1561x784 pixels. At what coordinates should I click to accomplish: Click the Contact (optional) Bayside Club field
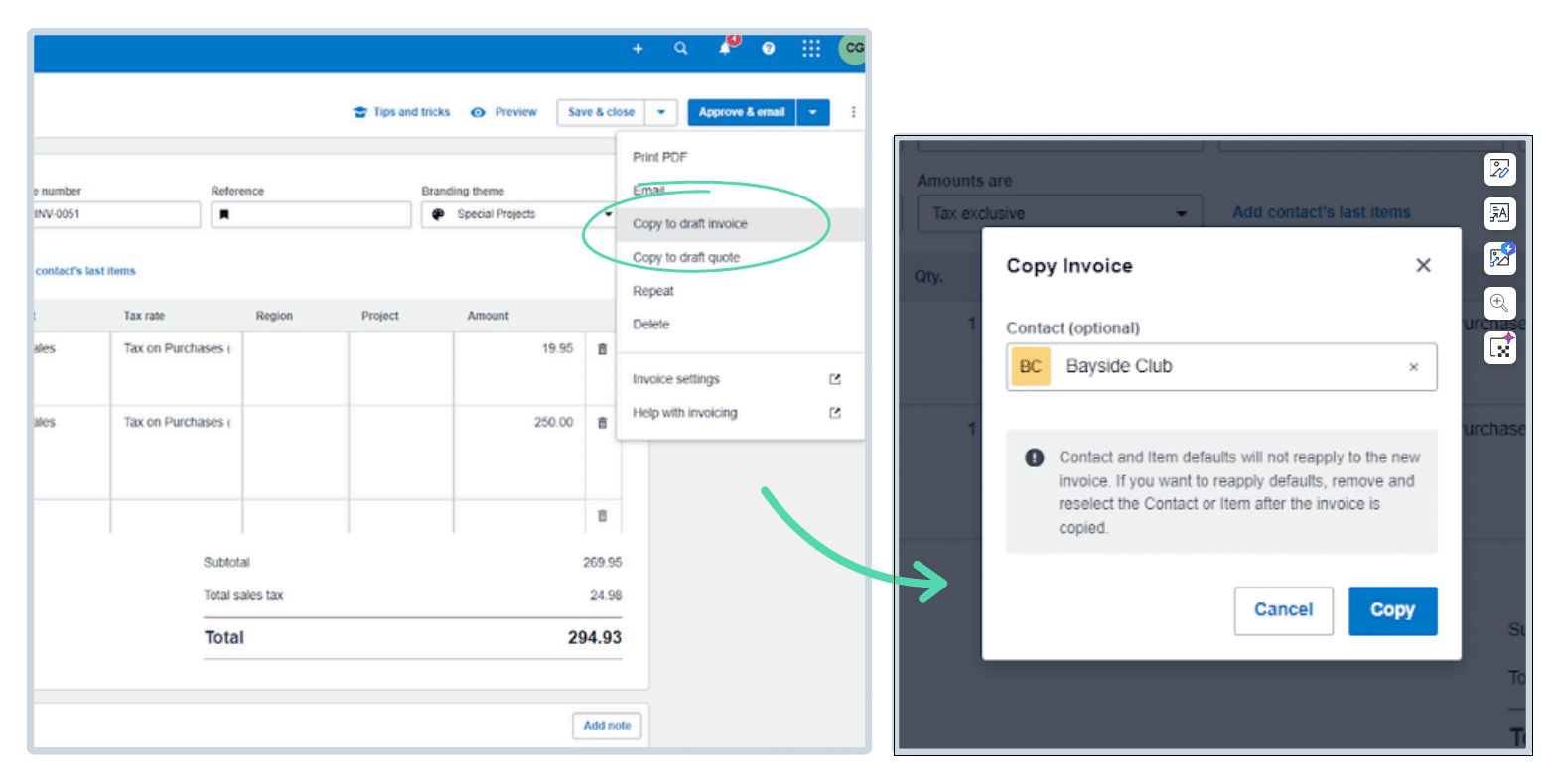click(1221, 367)
